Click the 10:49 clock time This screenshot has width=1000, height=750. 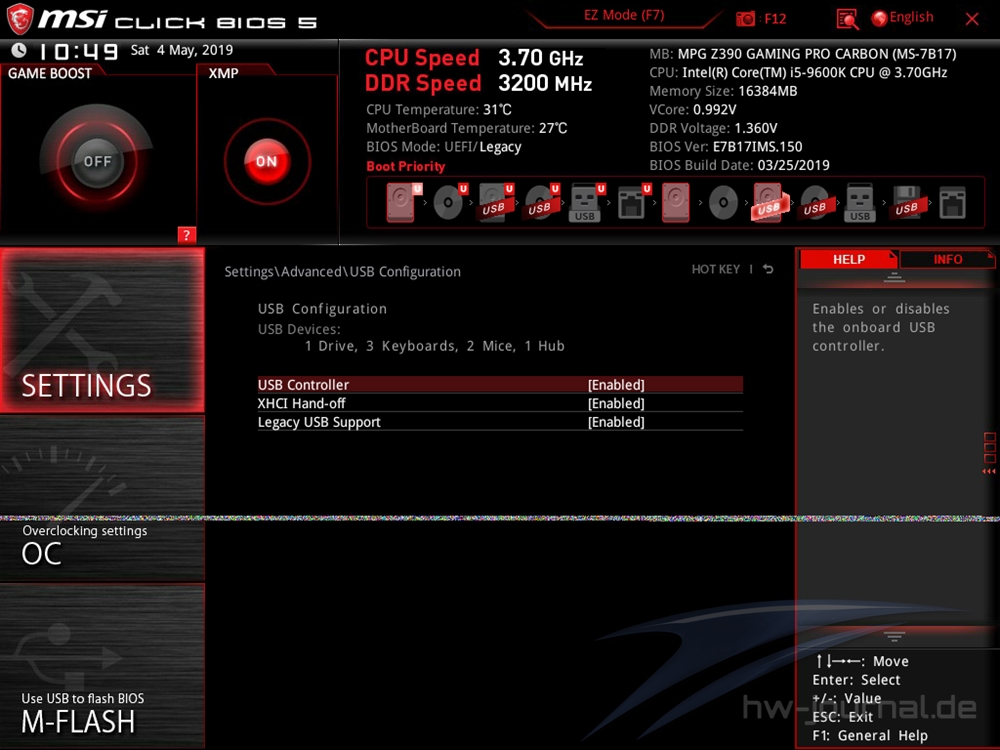click(79, 51)
